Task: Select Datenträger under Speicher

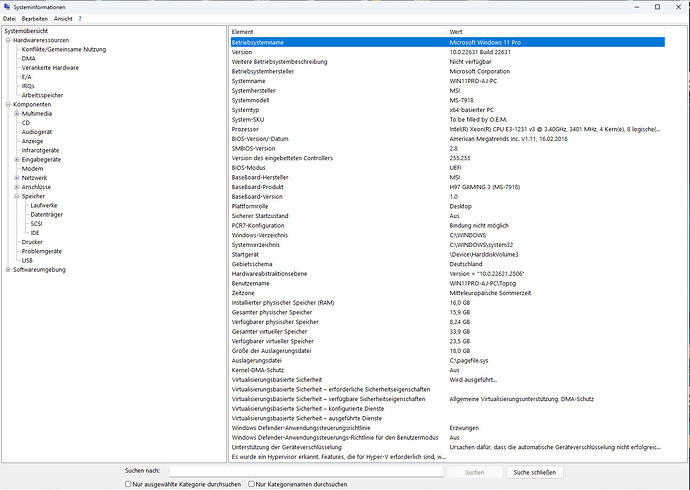Action: tap(47, 215)
